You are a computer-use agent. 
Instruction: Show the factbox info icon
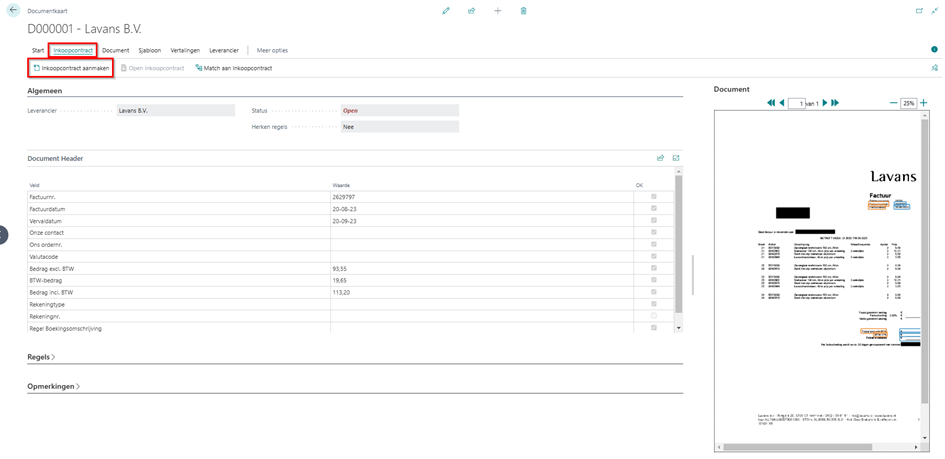click(934, 49)
